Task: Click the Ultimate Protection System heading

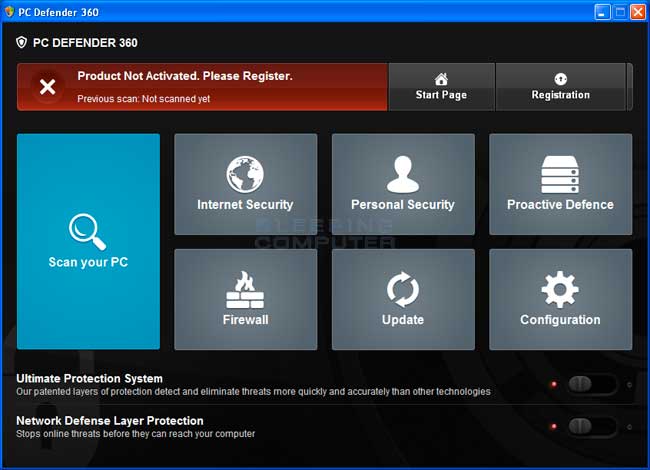Action: point(89,379)
